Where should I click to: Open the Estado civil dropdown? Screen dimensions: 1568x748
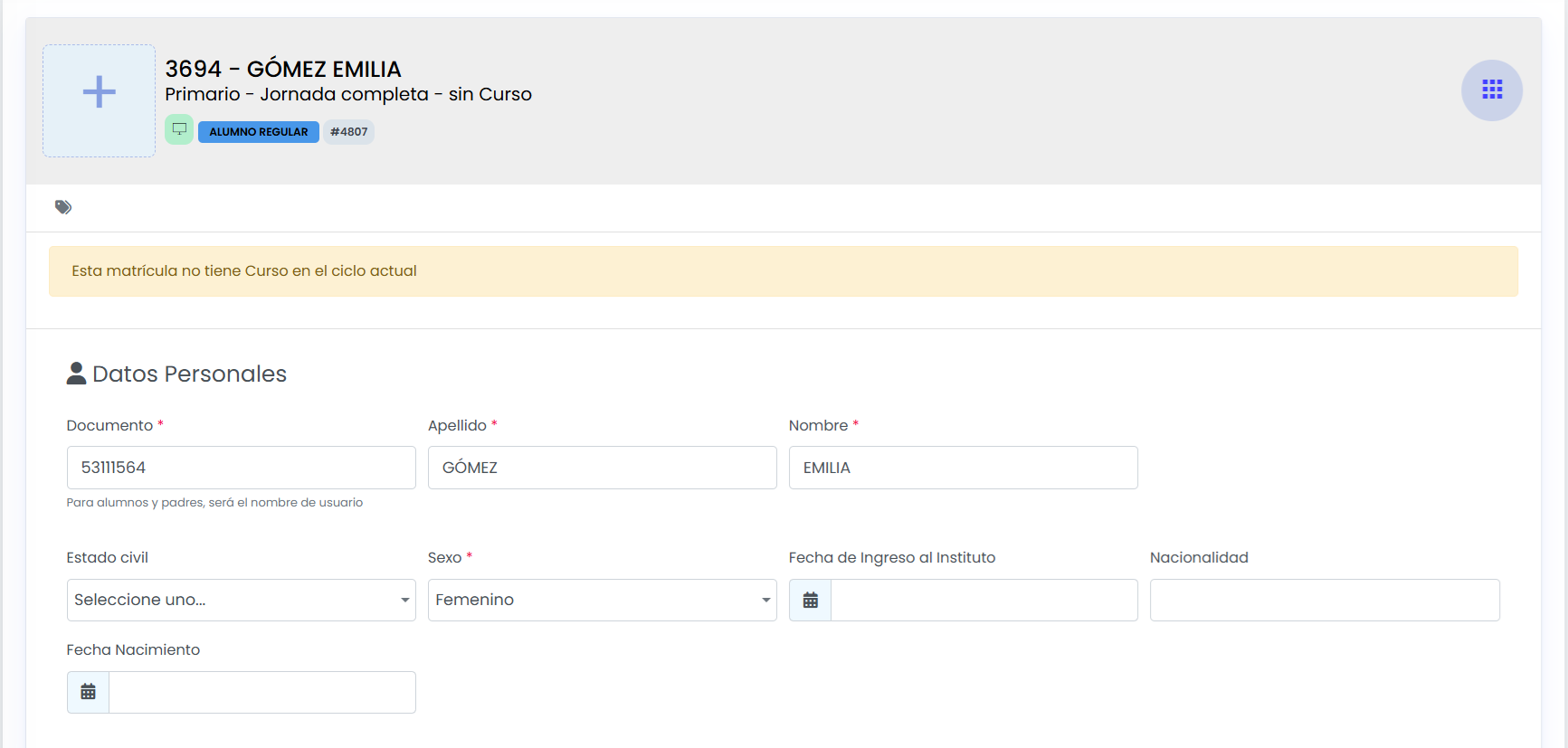point(242,600)
